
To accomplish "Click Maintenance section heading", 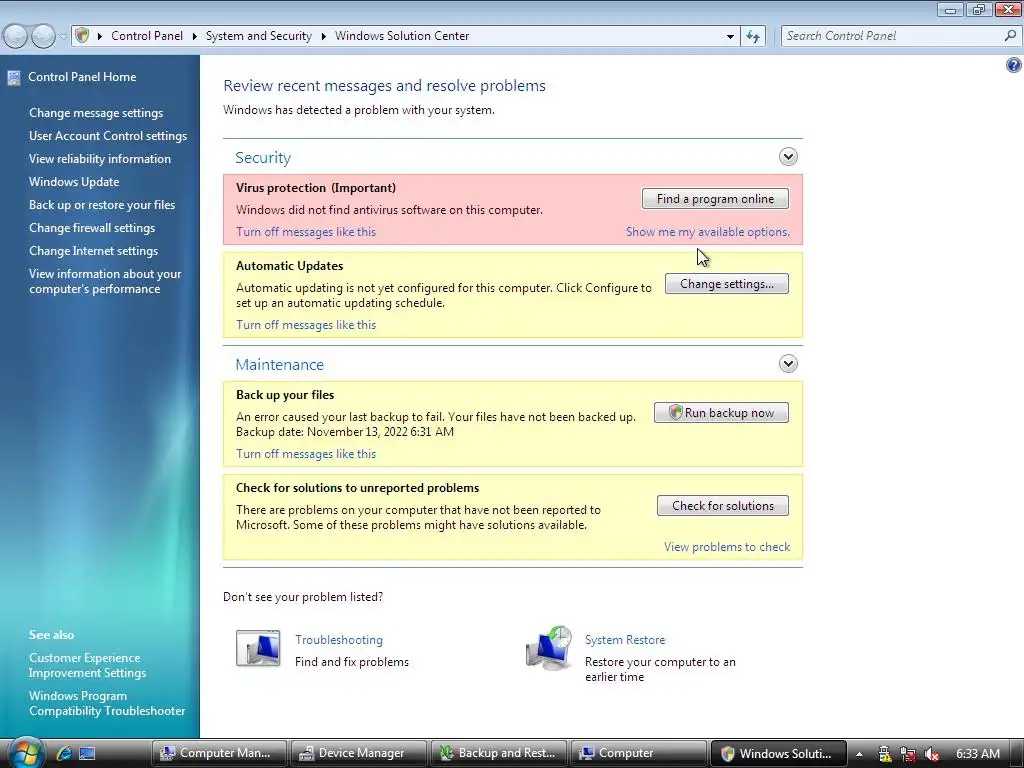I will click(x=280, y=365).
